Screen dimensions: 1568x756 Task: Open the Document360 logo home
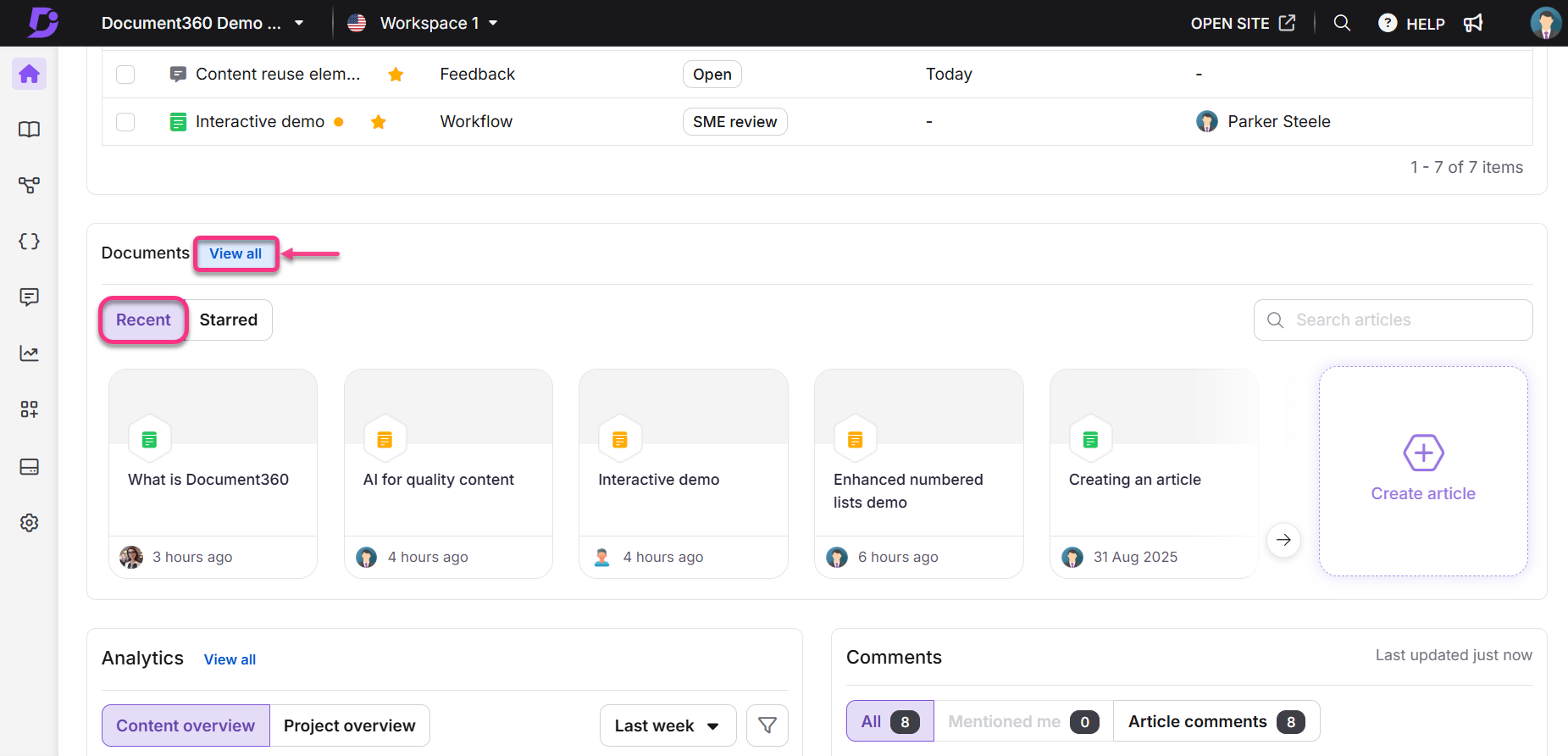coord(42,22)
